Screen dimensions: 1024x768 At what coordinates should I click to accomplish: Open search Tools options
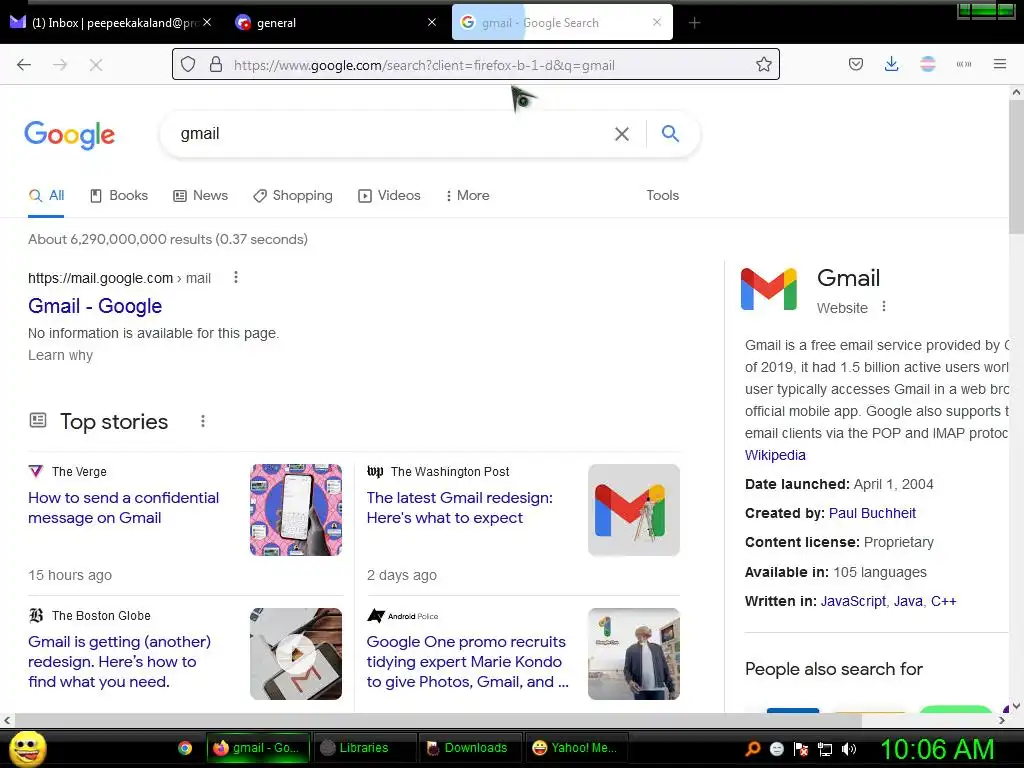tap(662, 195)
